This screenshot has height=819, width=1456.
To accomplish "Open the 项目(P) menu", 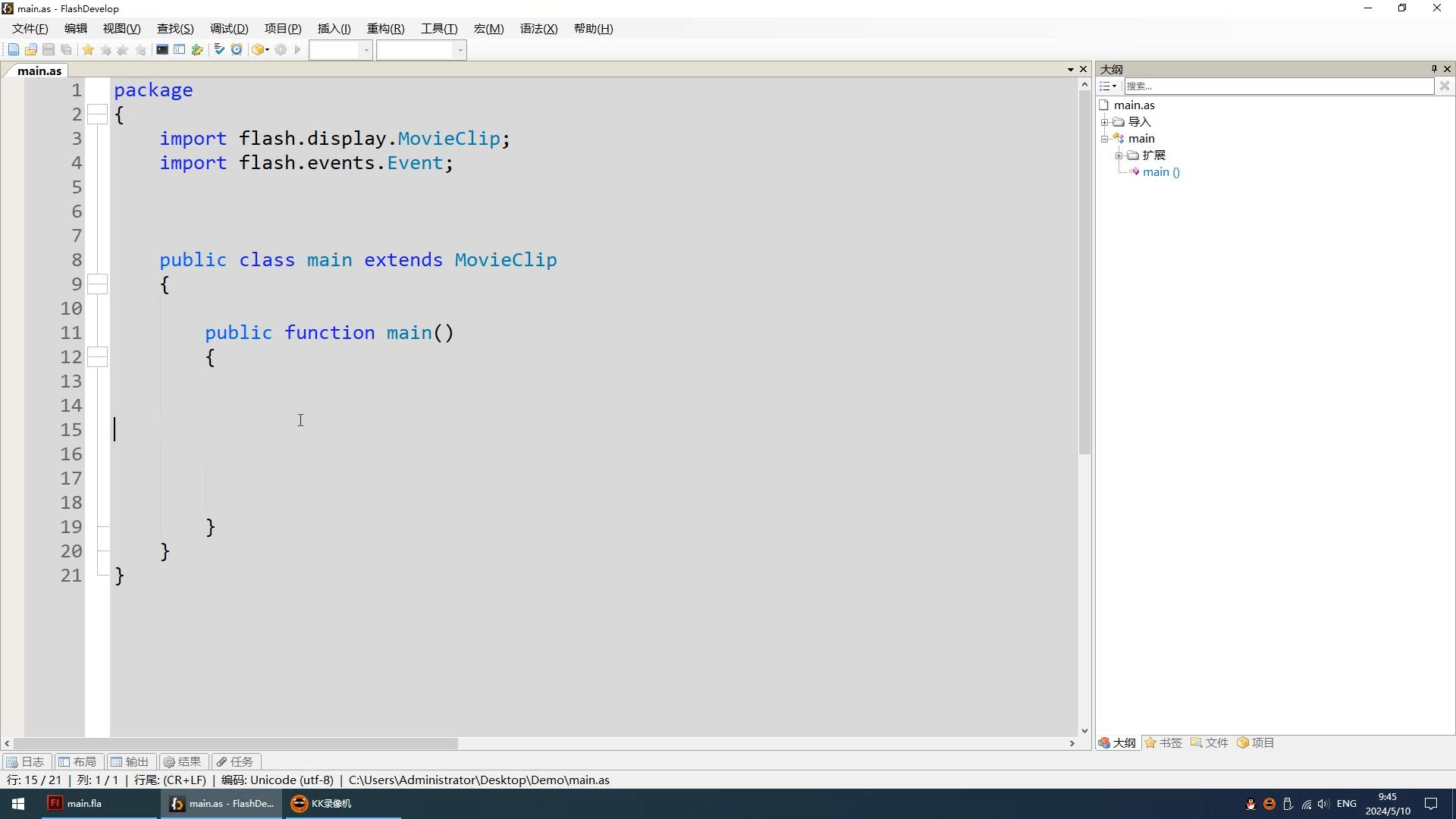I will (x=283, y=29).
